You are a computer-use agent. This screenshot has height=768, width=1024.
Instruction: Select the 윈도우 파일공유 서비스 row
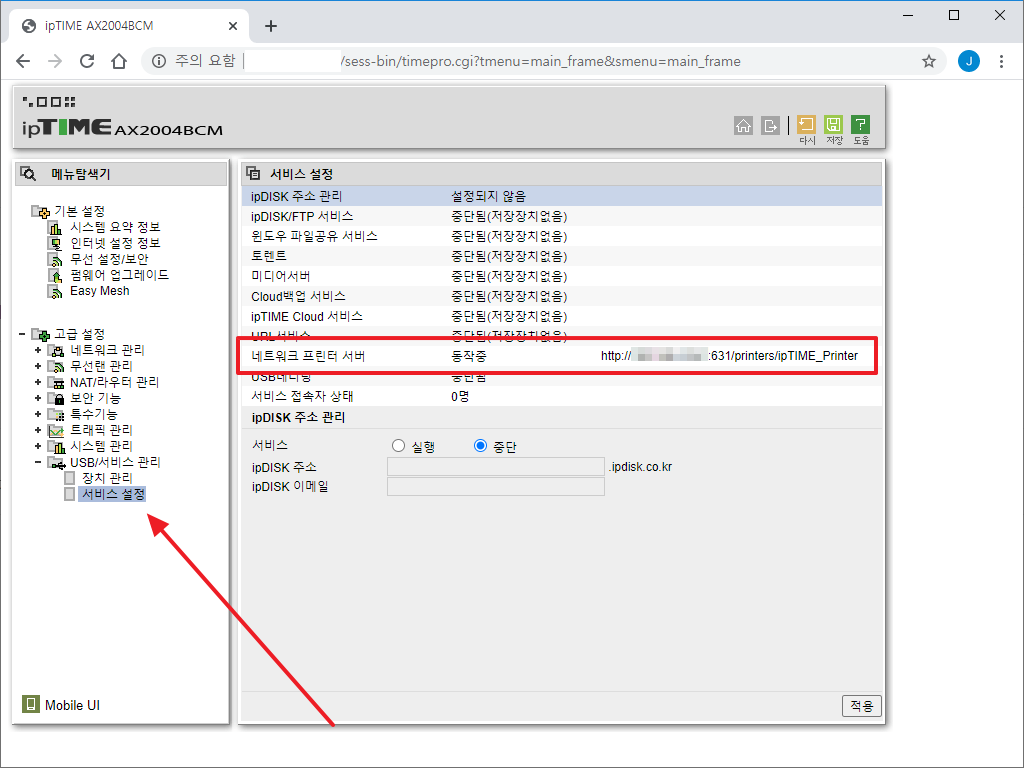[562, 236]
